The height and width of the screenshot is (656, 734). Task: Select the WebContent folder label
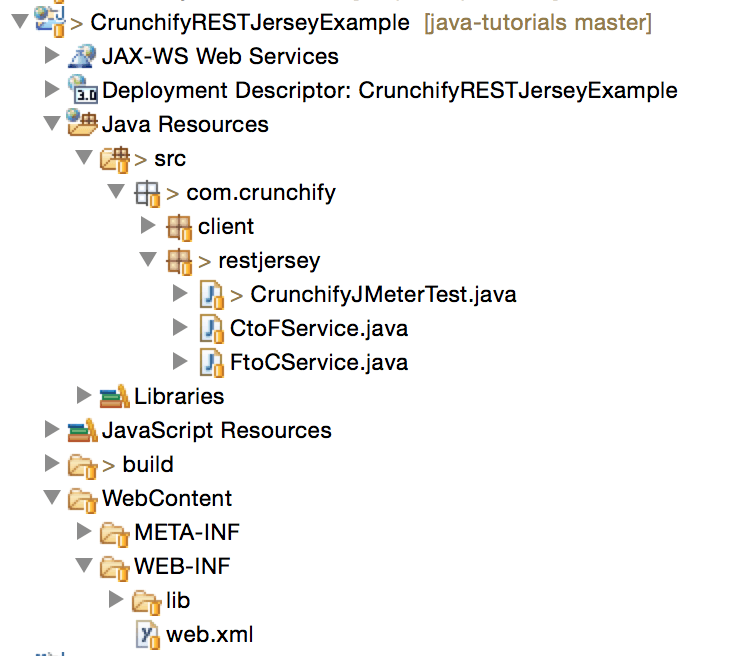[166, 498]
